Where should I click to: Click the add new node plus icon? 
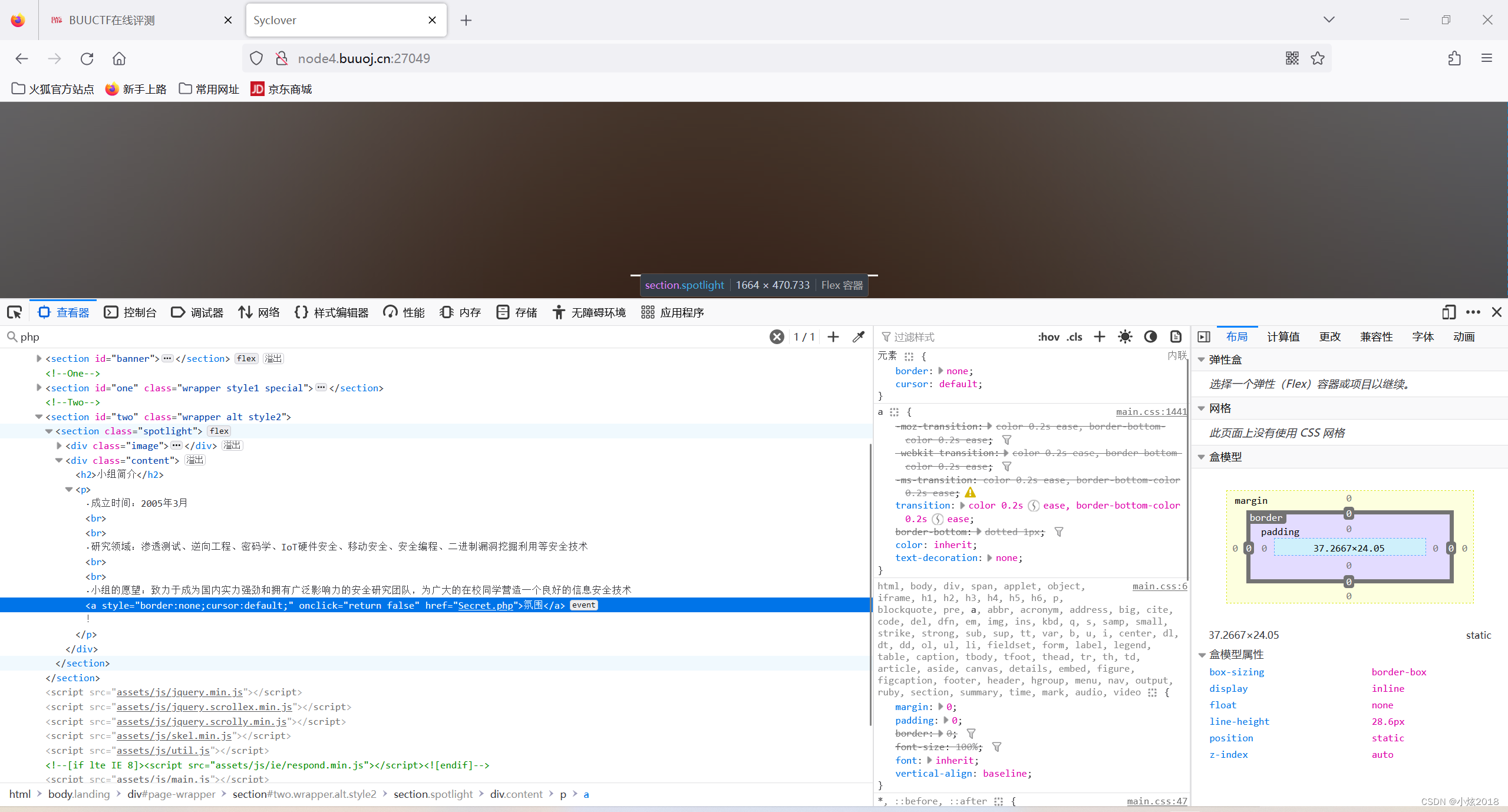(833, 337)
